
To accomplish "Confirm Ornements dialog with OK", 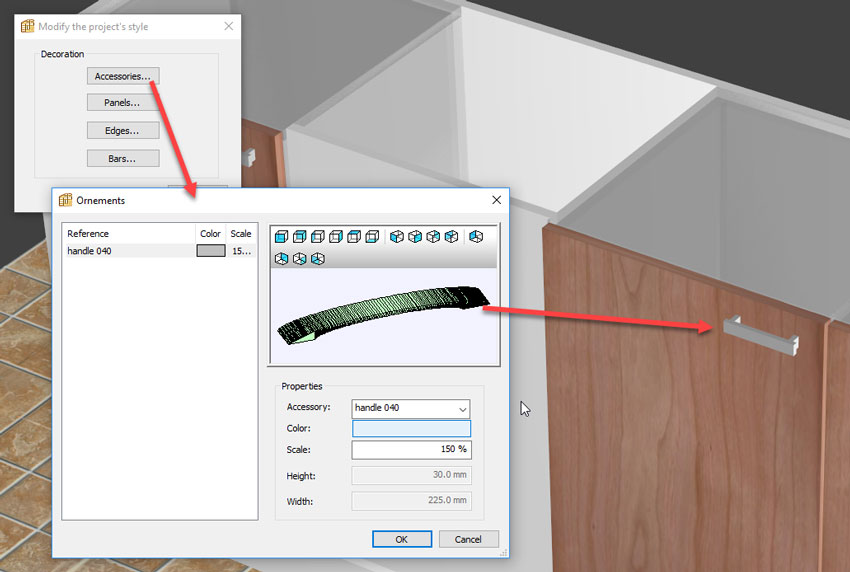I will point(402,539).
